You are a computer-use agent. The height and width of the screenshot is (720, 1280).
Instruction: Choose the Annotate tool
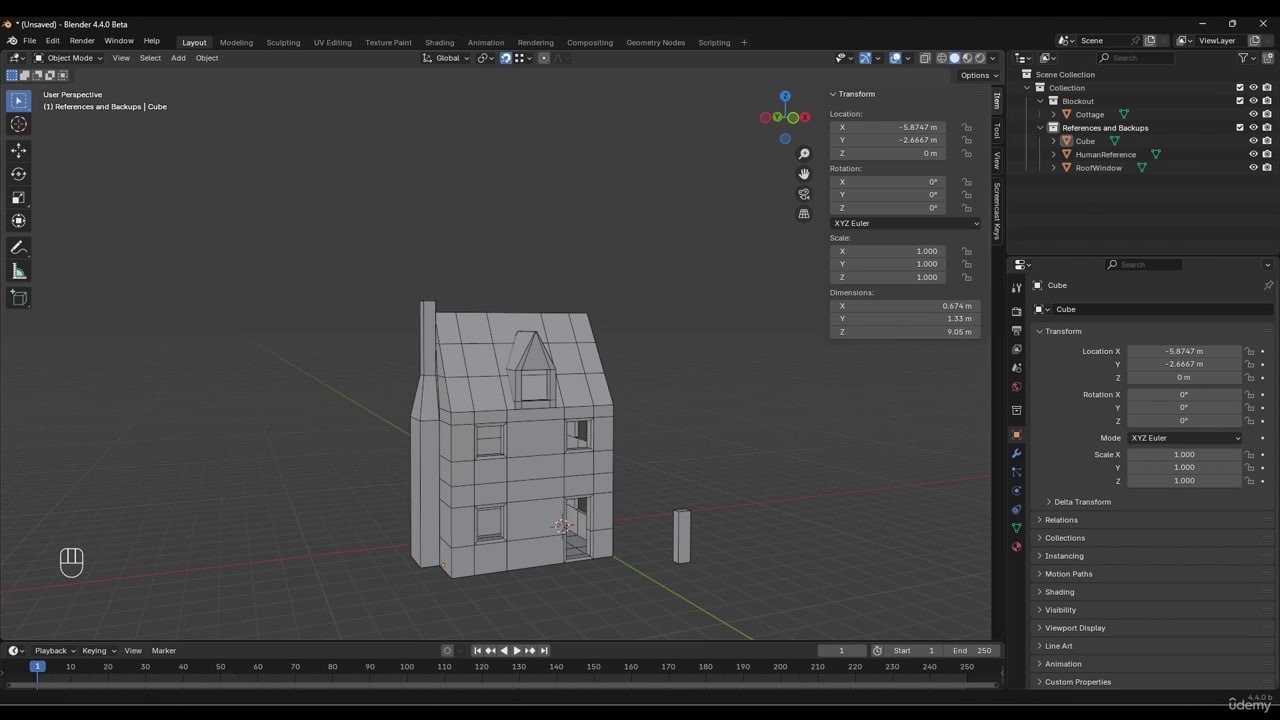[x=18, y=248]
